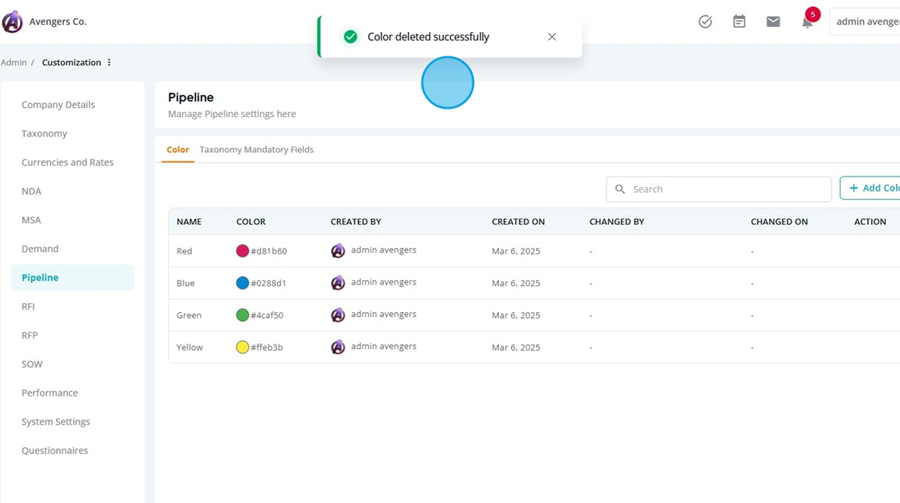Click the NAME column header
Screen dimensions: 900x503
(189, 222)
